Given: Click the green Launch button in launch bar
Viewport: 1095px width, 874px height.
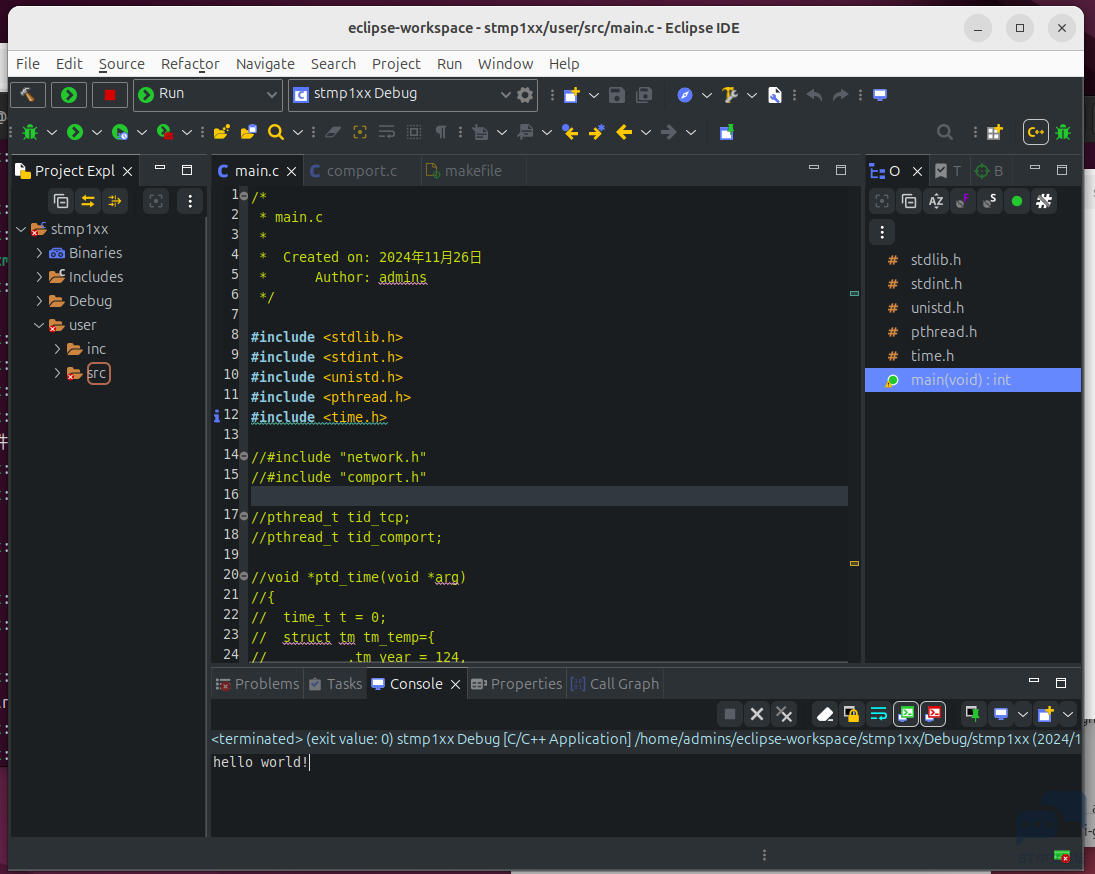Looking at the screenshot, I should click(x=68, y=94).
